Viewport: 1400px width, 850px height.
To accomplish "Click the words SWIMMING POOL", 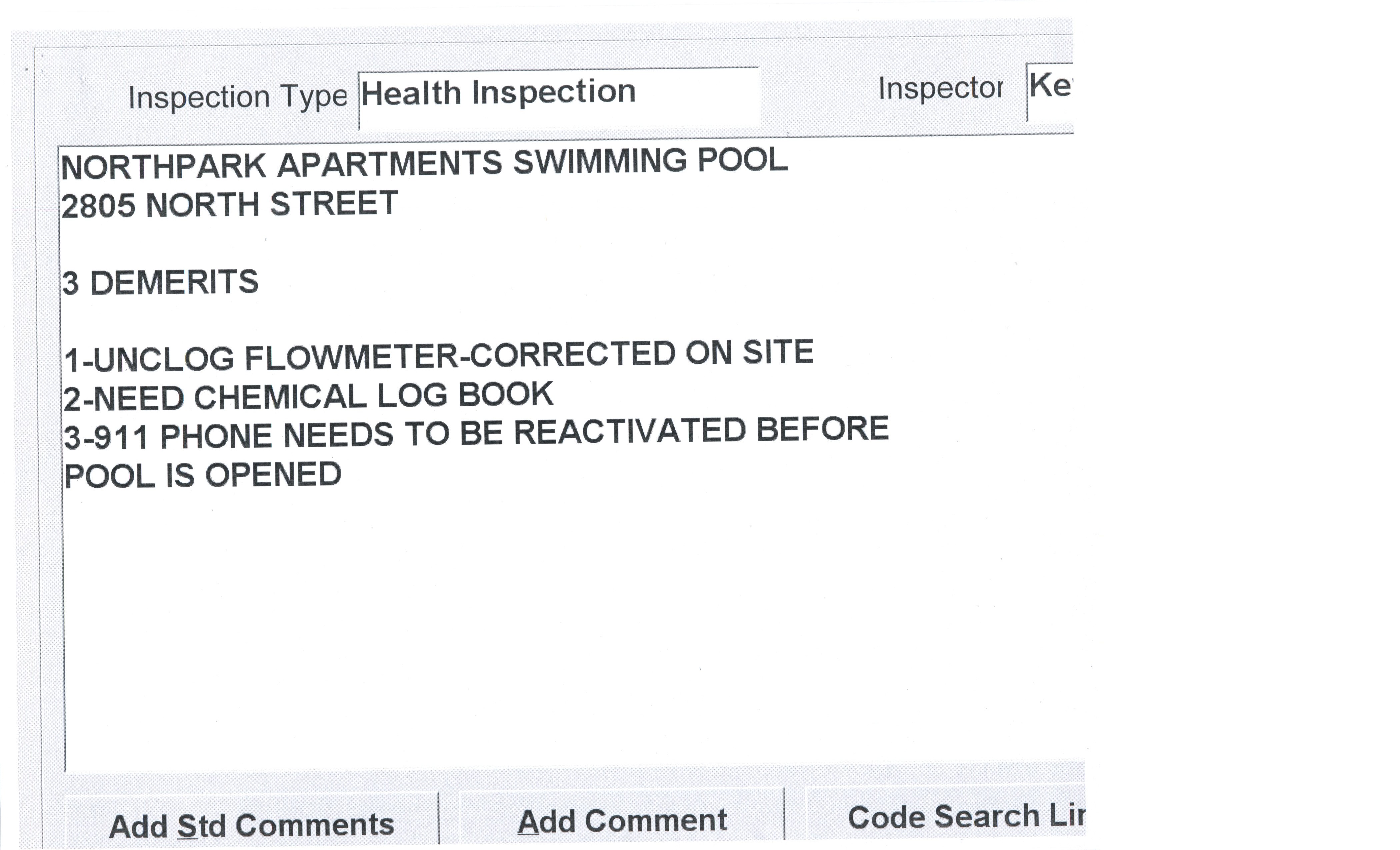I will point(650,161).
